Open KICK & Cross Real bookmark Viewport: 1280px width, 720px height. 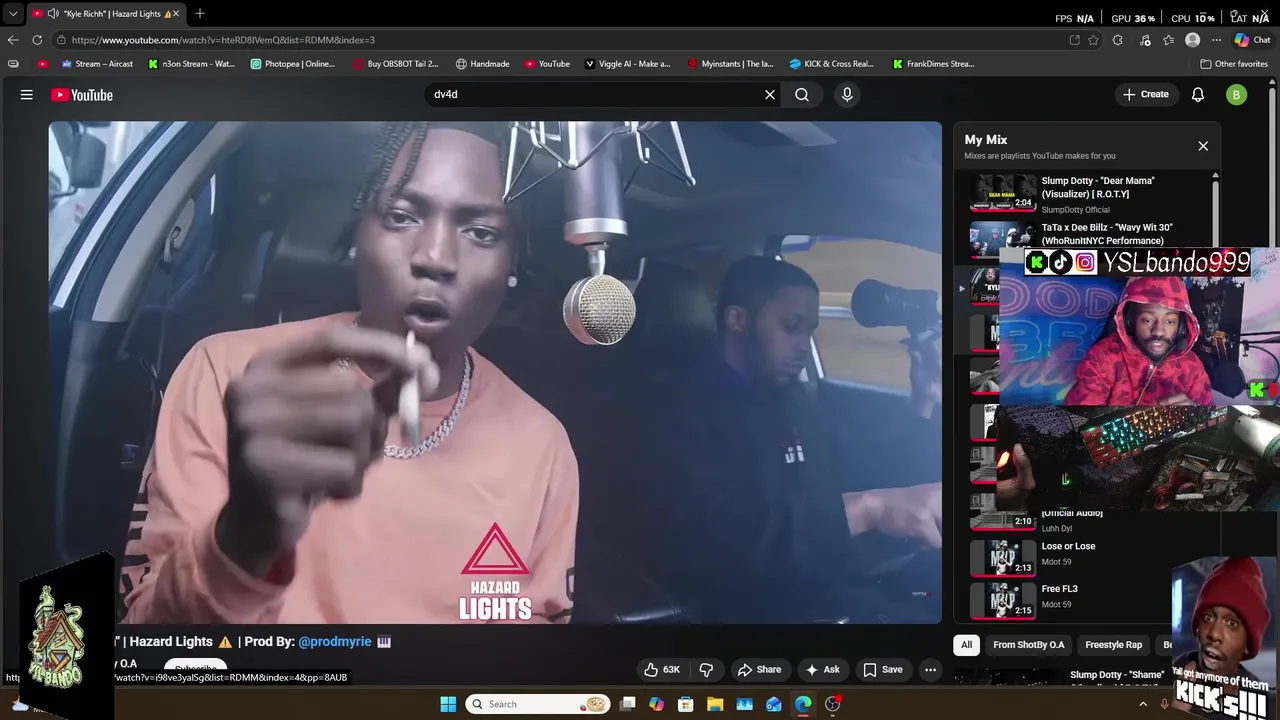tap(831, 64)
